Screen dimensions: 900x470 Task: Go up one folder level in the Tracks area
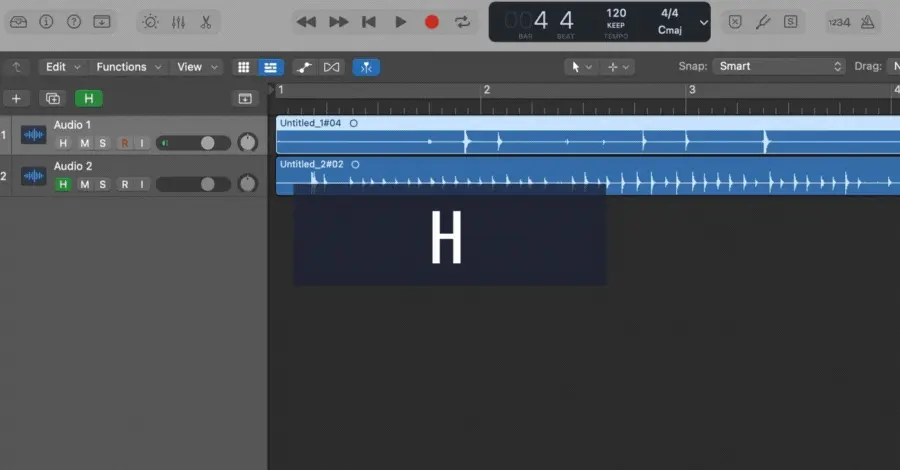tap(17, 67)
